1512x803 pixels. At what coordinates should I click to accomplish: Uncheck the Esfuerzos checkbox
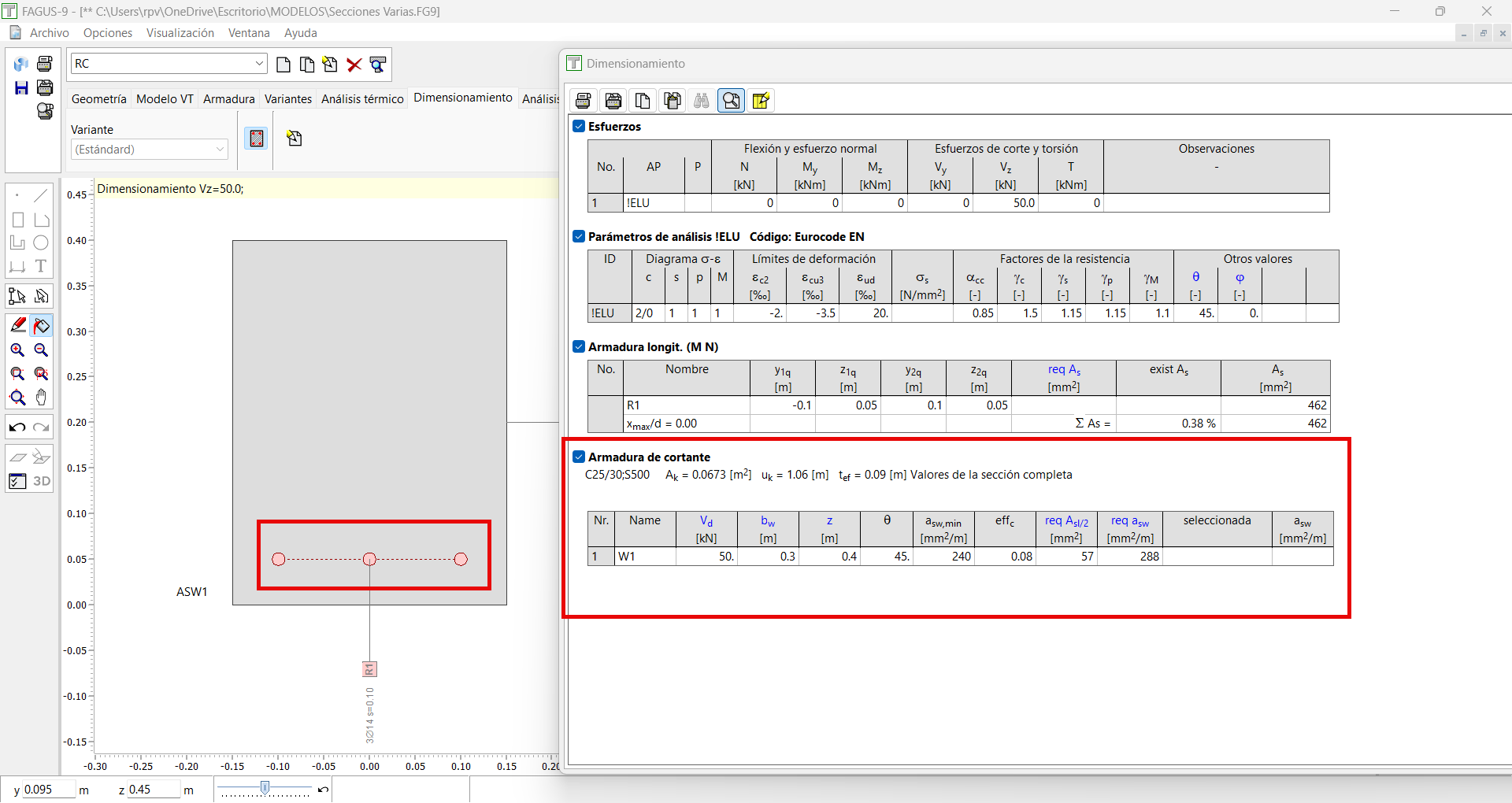coord(579,126)
